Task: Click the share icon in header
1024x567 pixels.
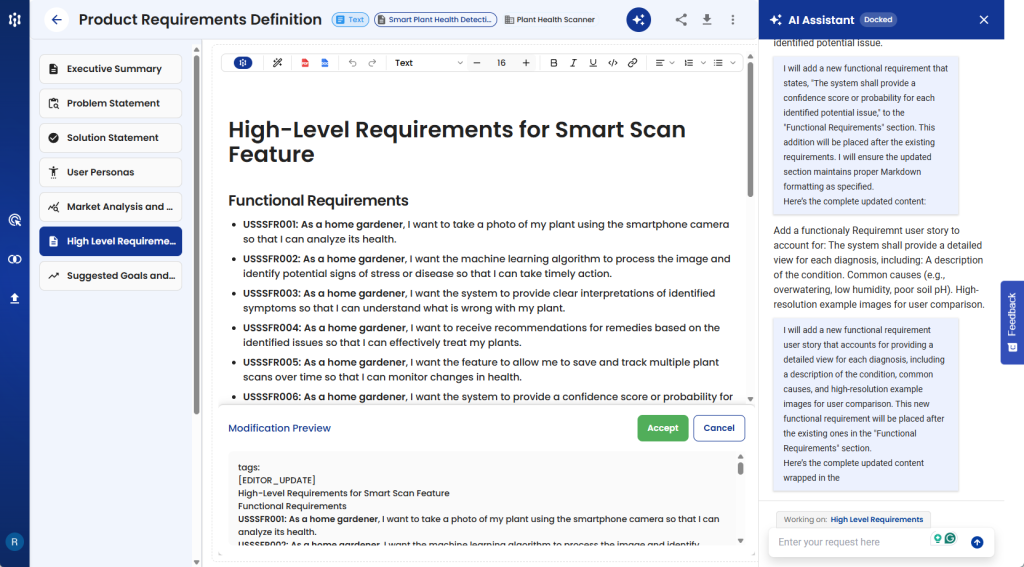Action: click(x=681, y=19)
